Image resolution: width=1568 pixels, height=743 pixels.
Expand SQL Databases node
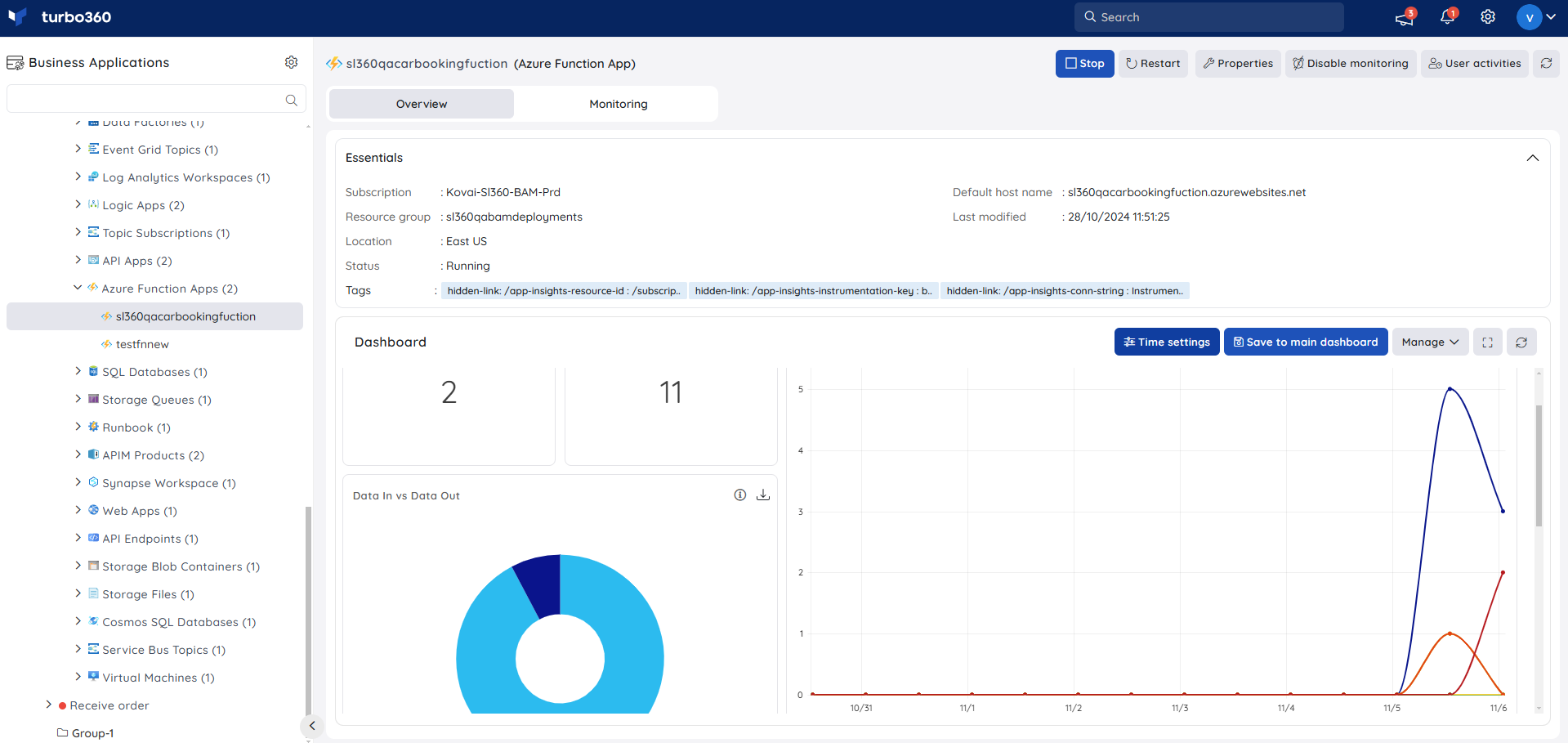78,371
